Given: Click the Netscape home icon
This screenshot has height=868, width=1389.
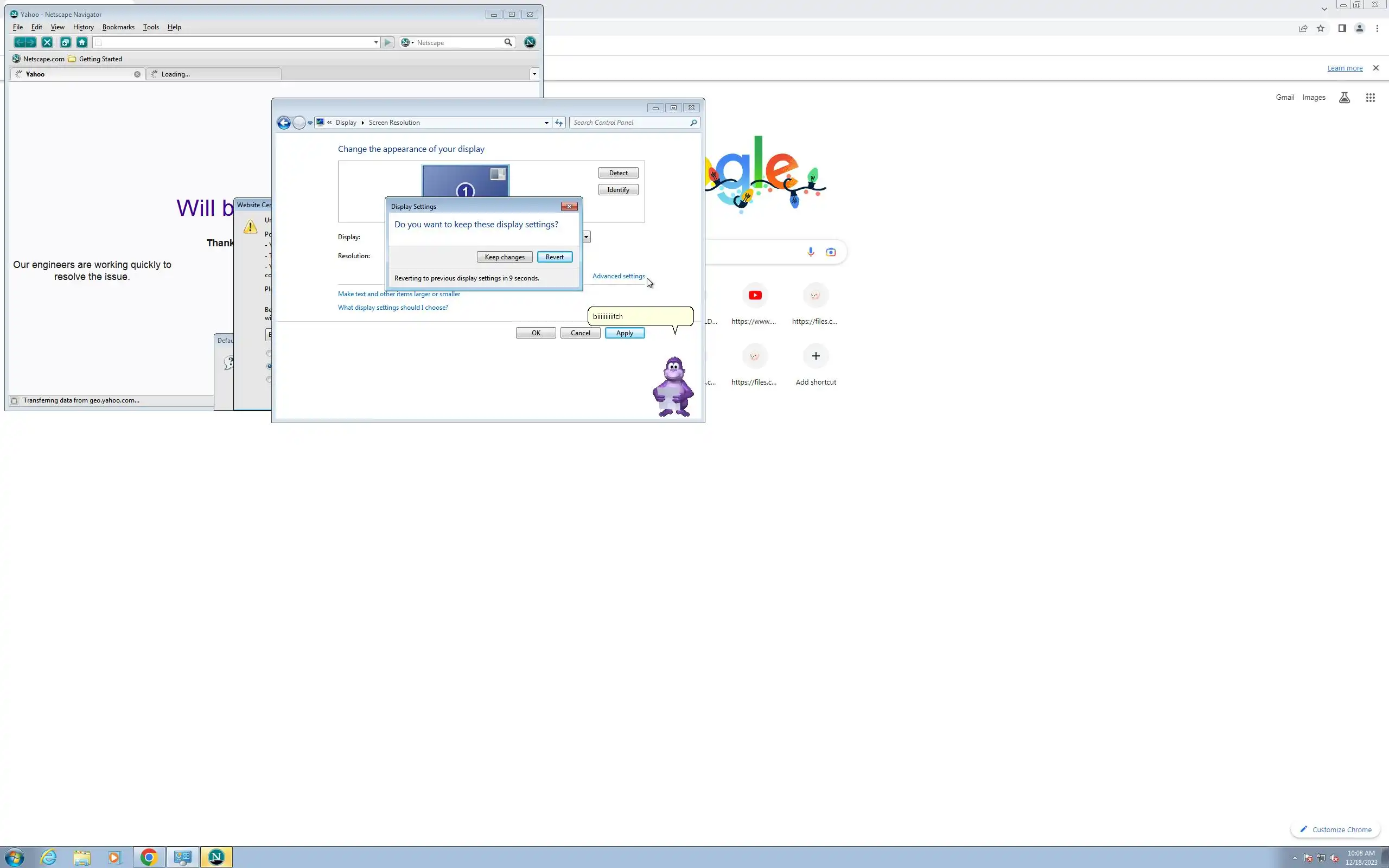Looking at the screenshot, I should pyautogui.click(x=82, y=42).
